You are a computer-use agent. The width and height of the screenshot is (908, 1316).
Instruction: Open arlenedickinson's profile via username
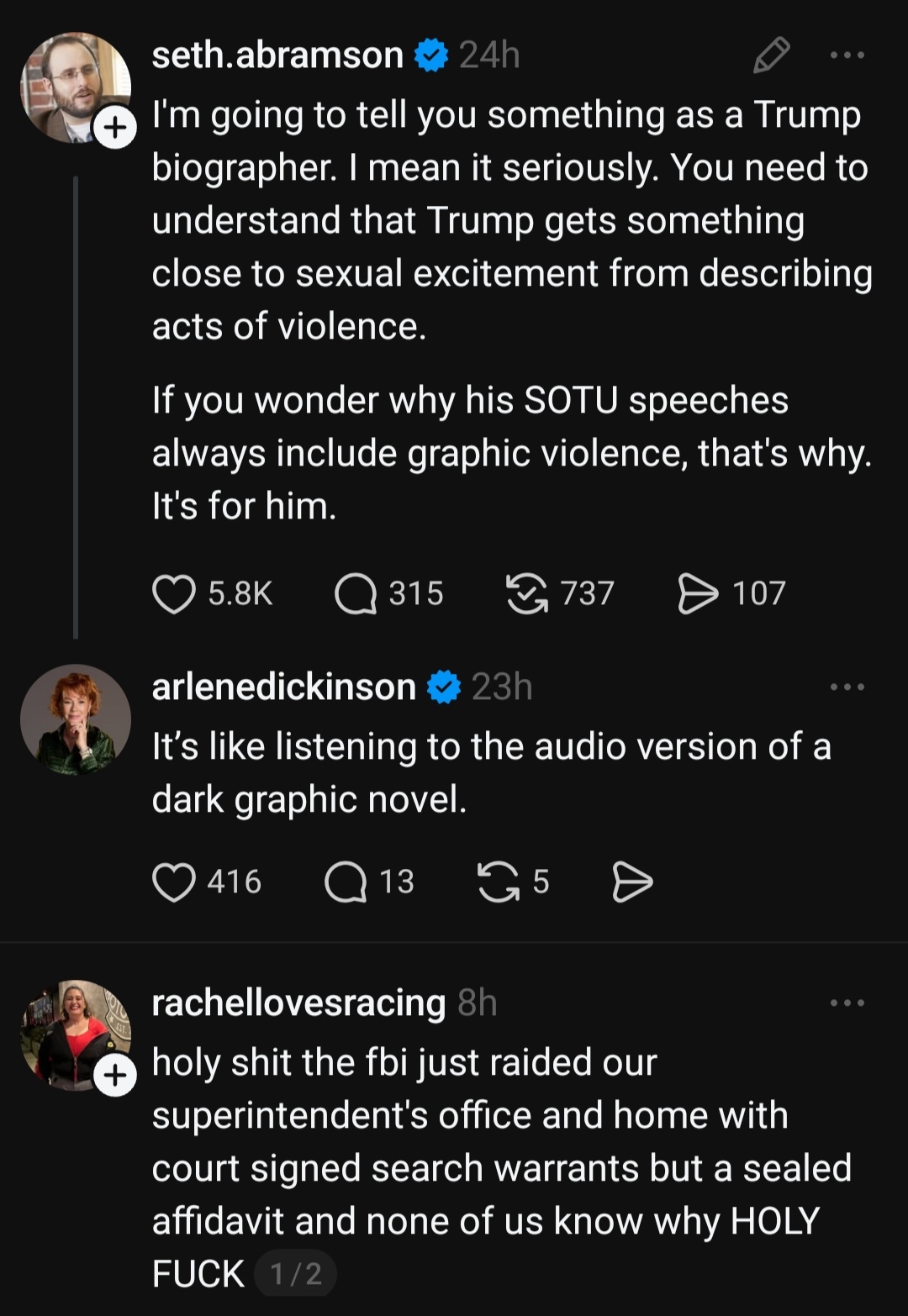283,687
